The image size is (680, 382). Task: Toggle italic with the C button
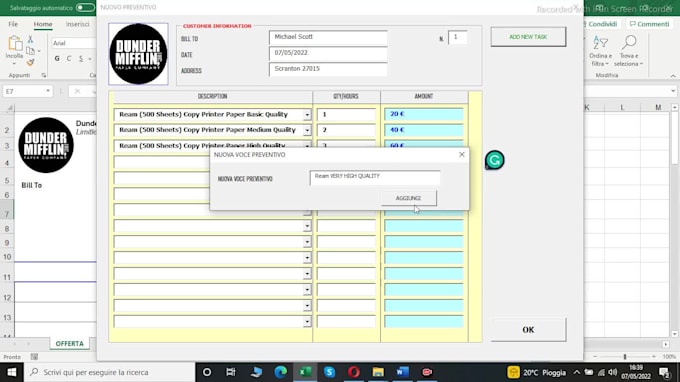tap(69, 59)
